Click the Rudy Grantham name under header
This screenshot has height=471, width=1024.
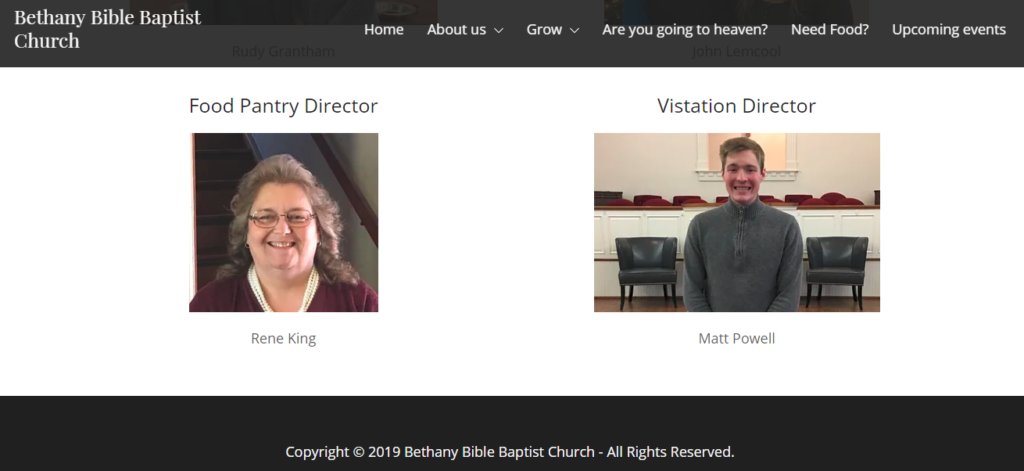click(283, 51)
